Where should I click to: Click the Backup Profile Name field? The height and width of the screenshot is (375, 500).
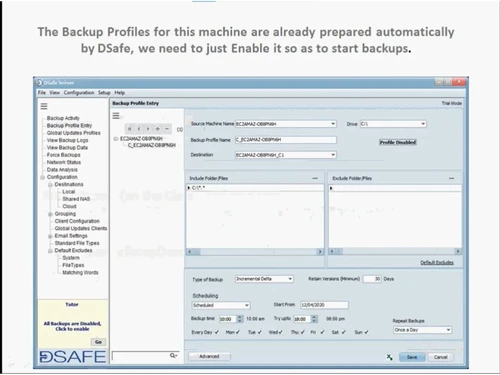pyautogui.click(x=286, y=140)
